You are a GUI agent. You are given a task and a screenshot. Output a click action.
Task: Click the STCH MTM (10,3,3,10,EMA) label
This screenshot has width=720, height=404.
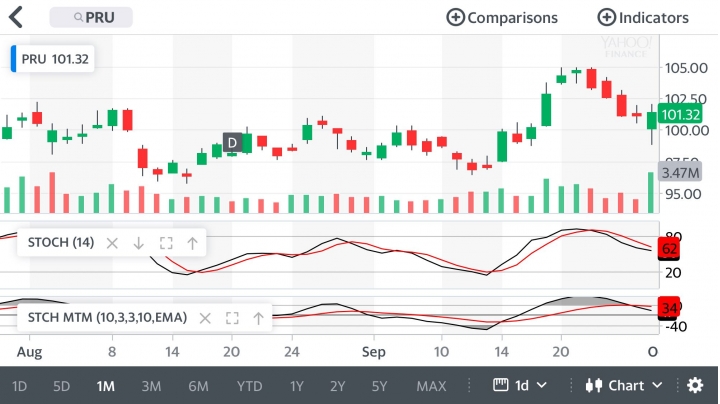(x=107, y=318)
